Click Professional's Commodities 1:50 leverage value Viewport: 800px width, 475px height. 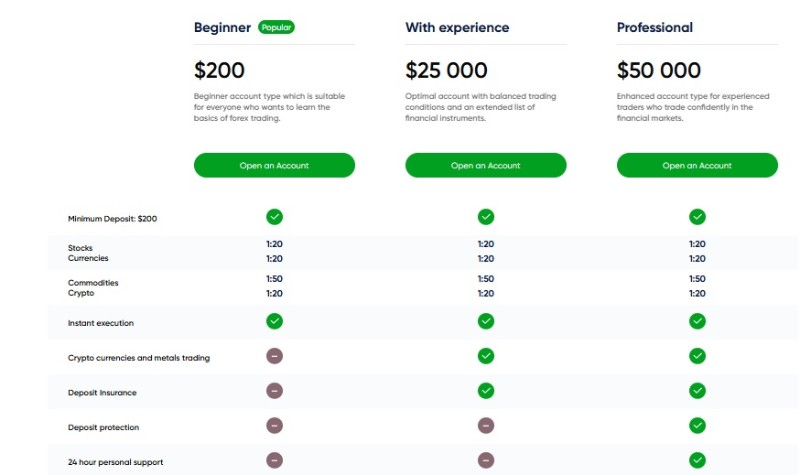click(x=697, y=279)
